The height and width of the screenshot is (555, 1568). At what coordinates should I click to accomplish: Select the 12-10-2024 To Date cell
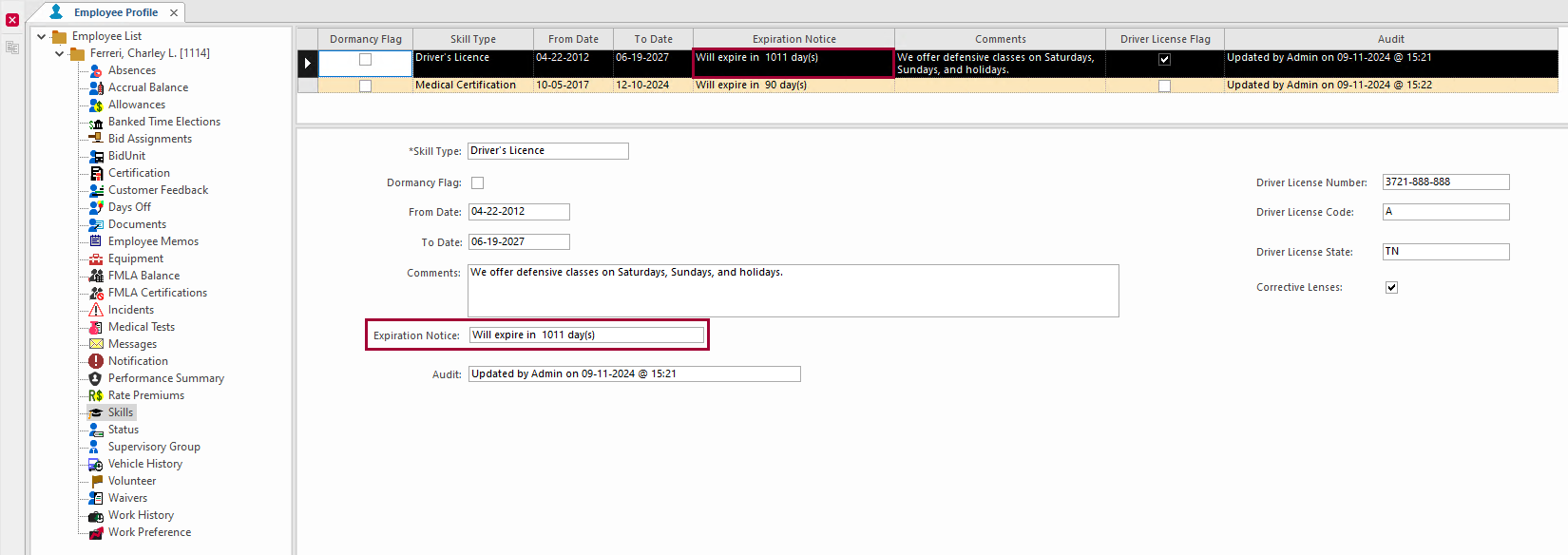coord(653,86)
